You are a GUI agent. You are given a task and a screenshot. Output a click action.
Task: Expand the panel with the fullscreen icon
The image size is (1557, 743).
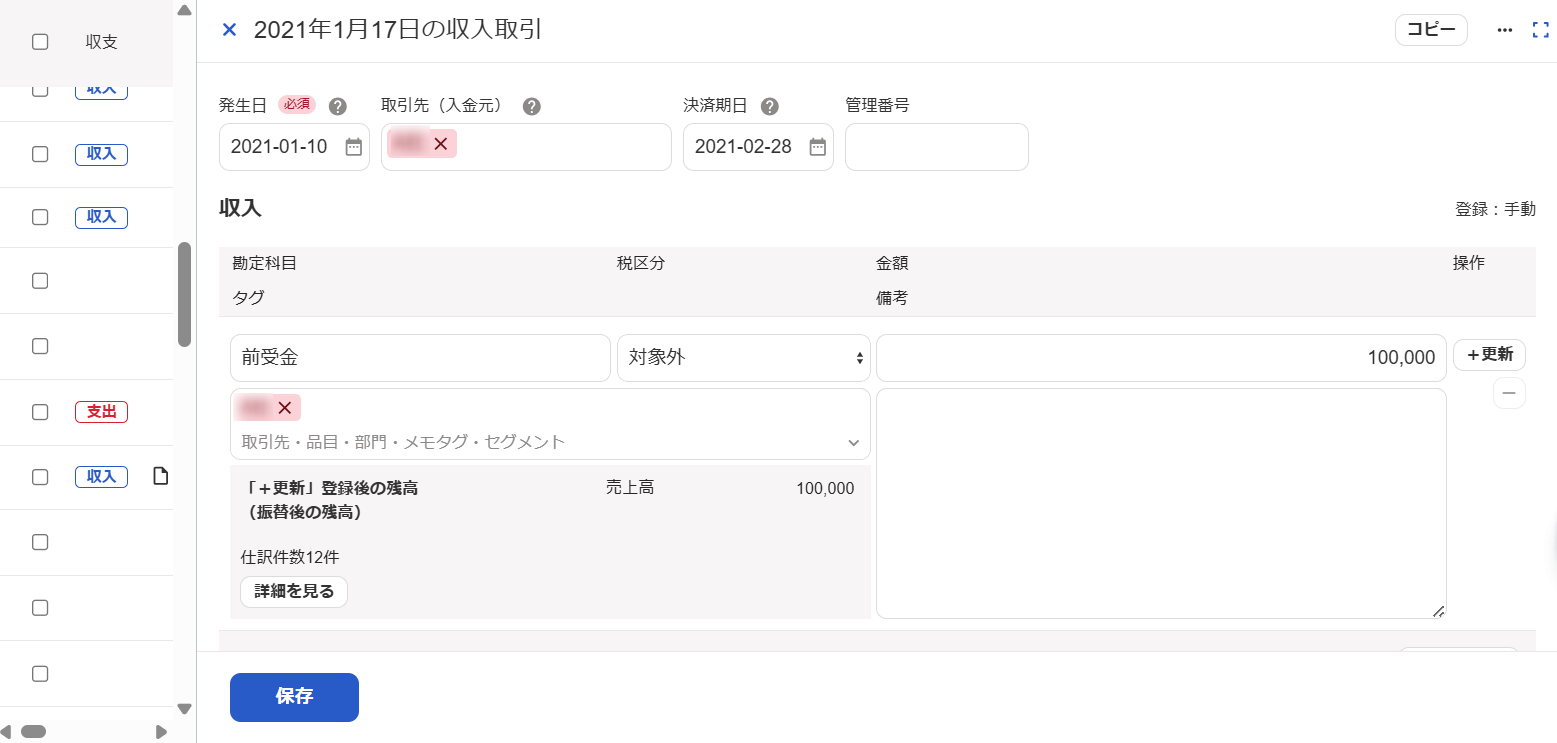[1540, 30]
